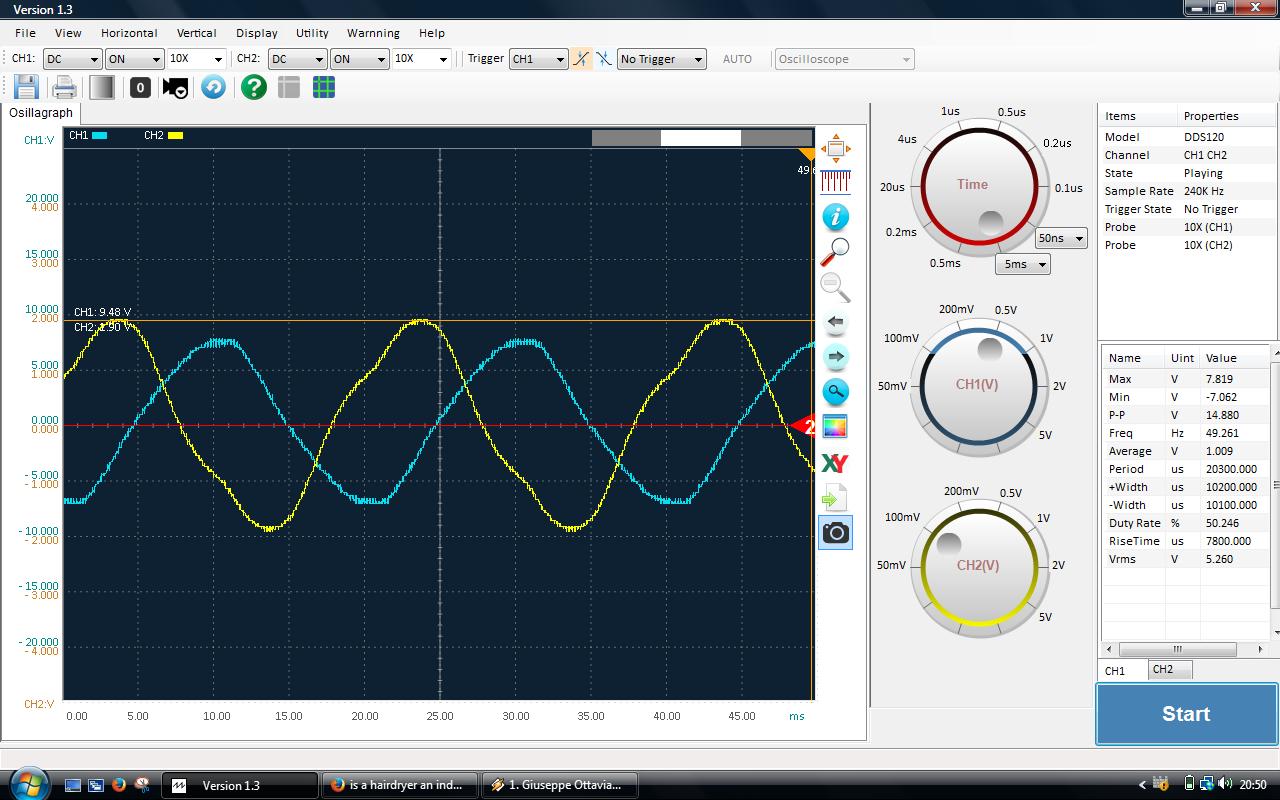Open CH2 coupling DC dropdown
Image resolution: width=1280 pixels, height=800 pixels.
297,59
